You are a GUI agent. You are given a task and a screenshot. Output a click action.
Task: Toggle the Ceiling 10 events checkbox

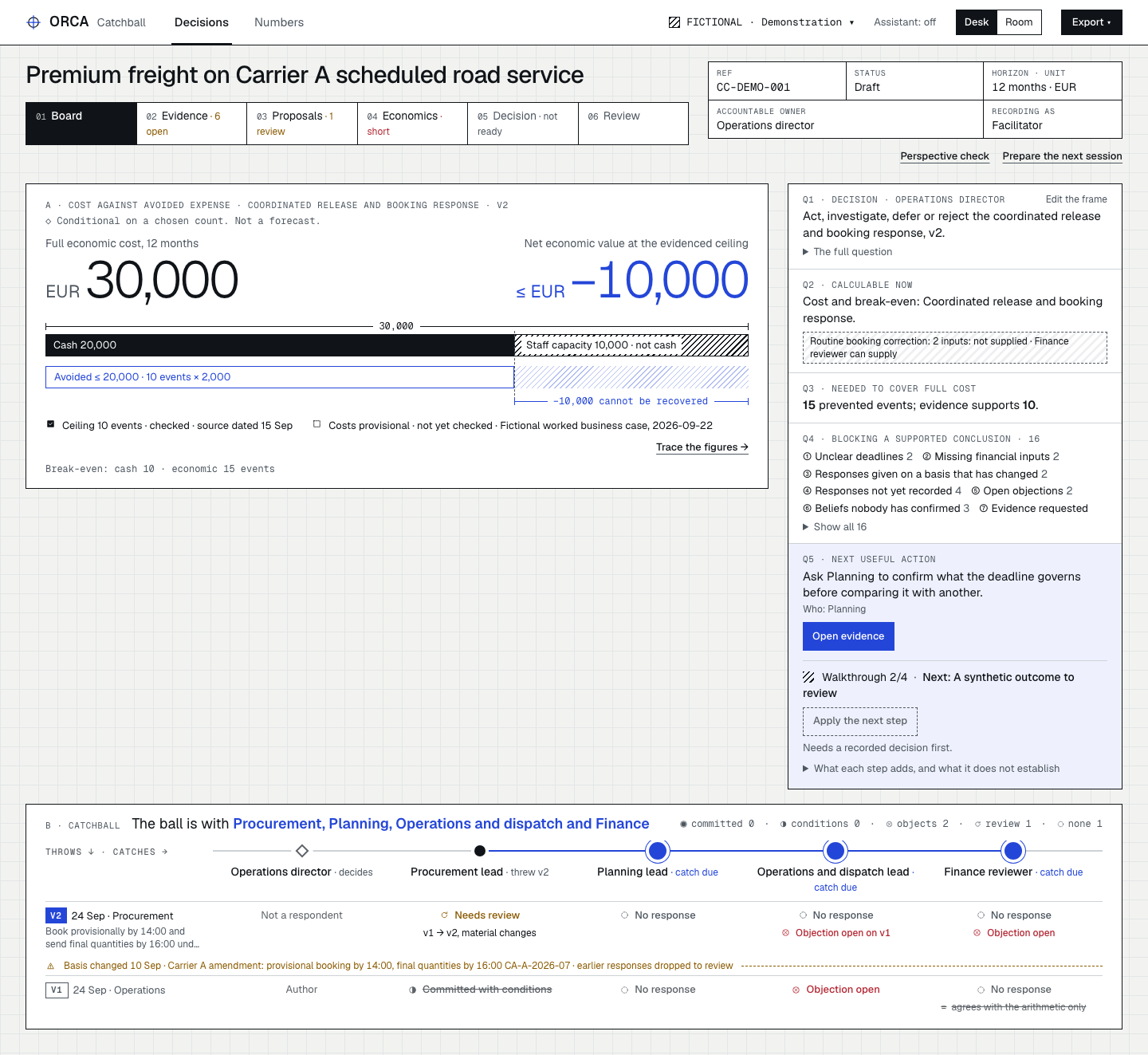pos(51,424)
